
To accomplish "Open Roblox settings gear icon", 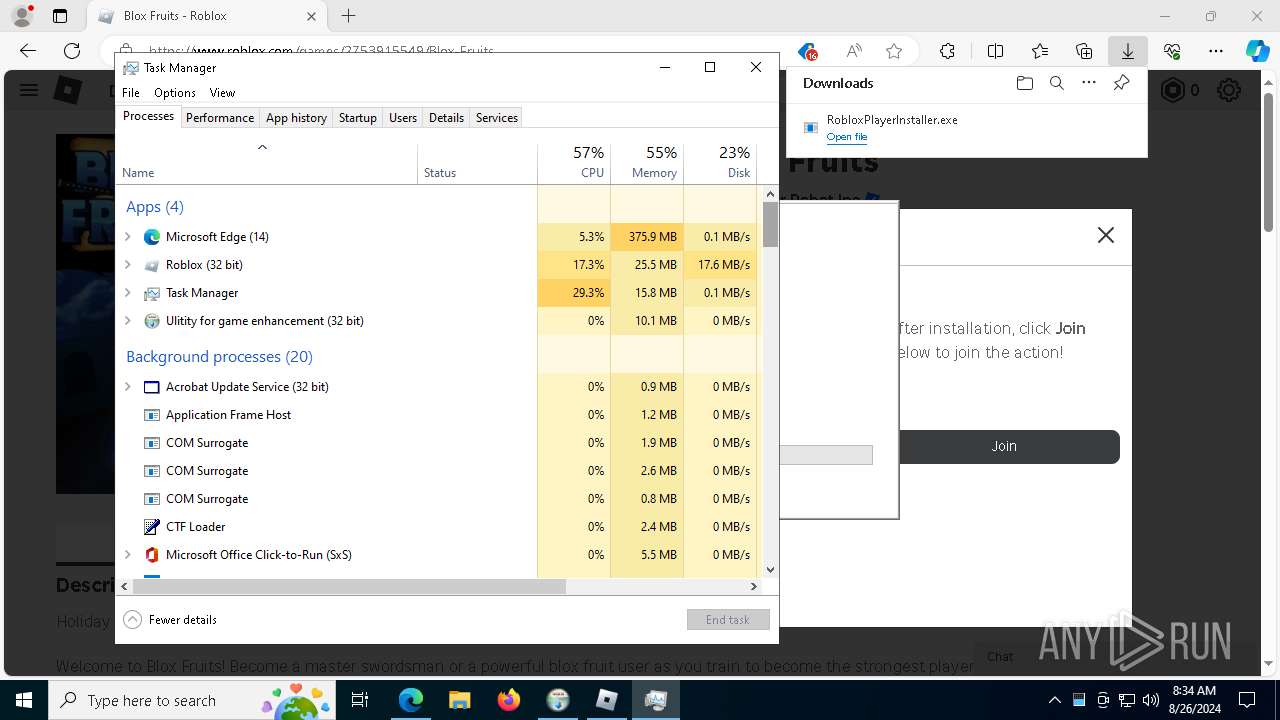I will pos(1229,91).
